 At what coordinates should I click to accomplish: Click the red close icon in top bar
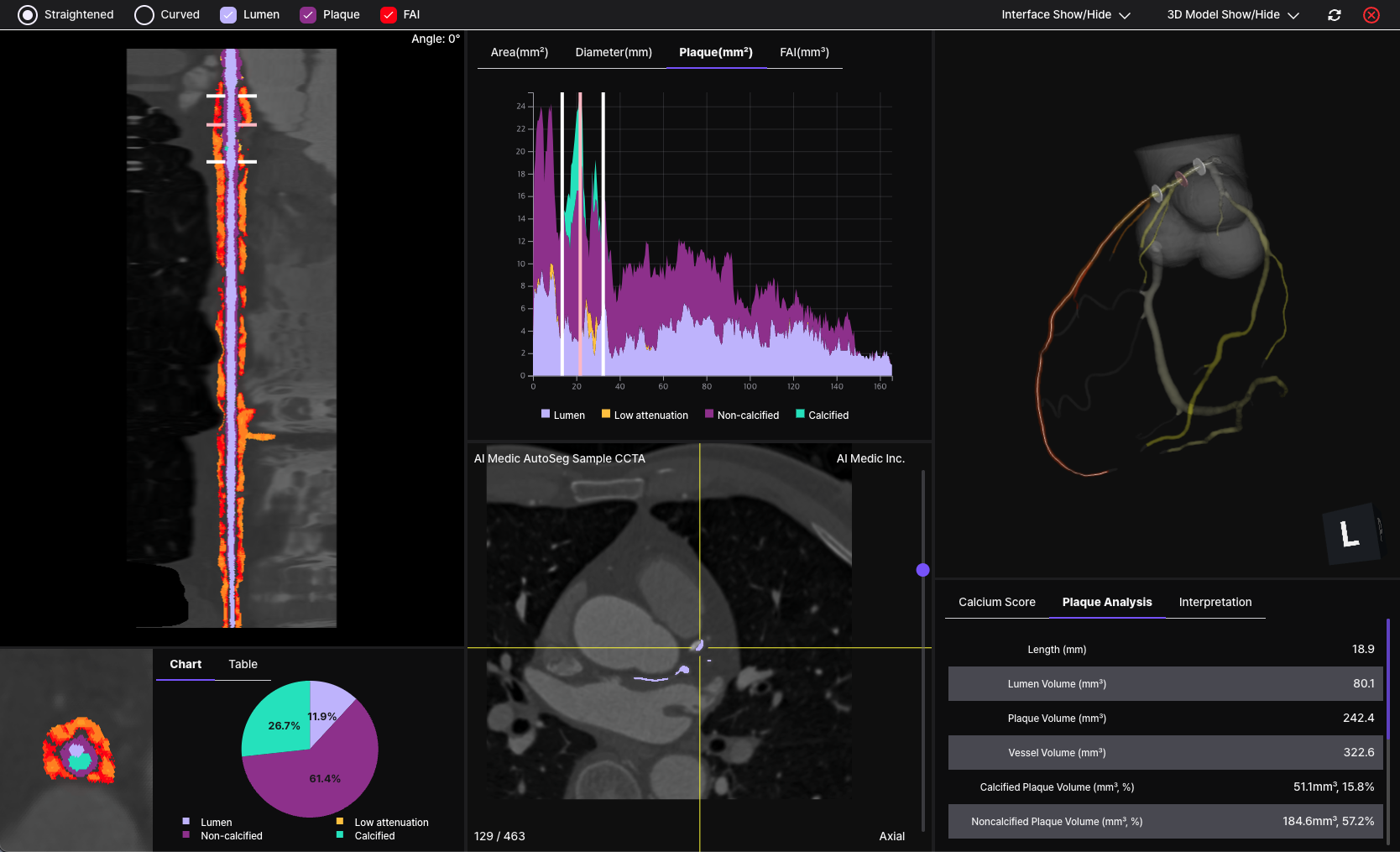[1371, 15]
